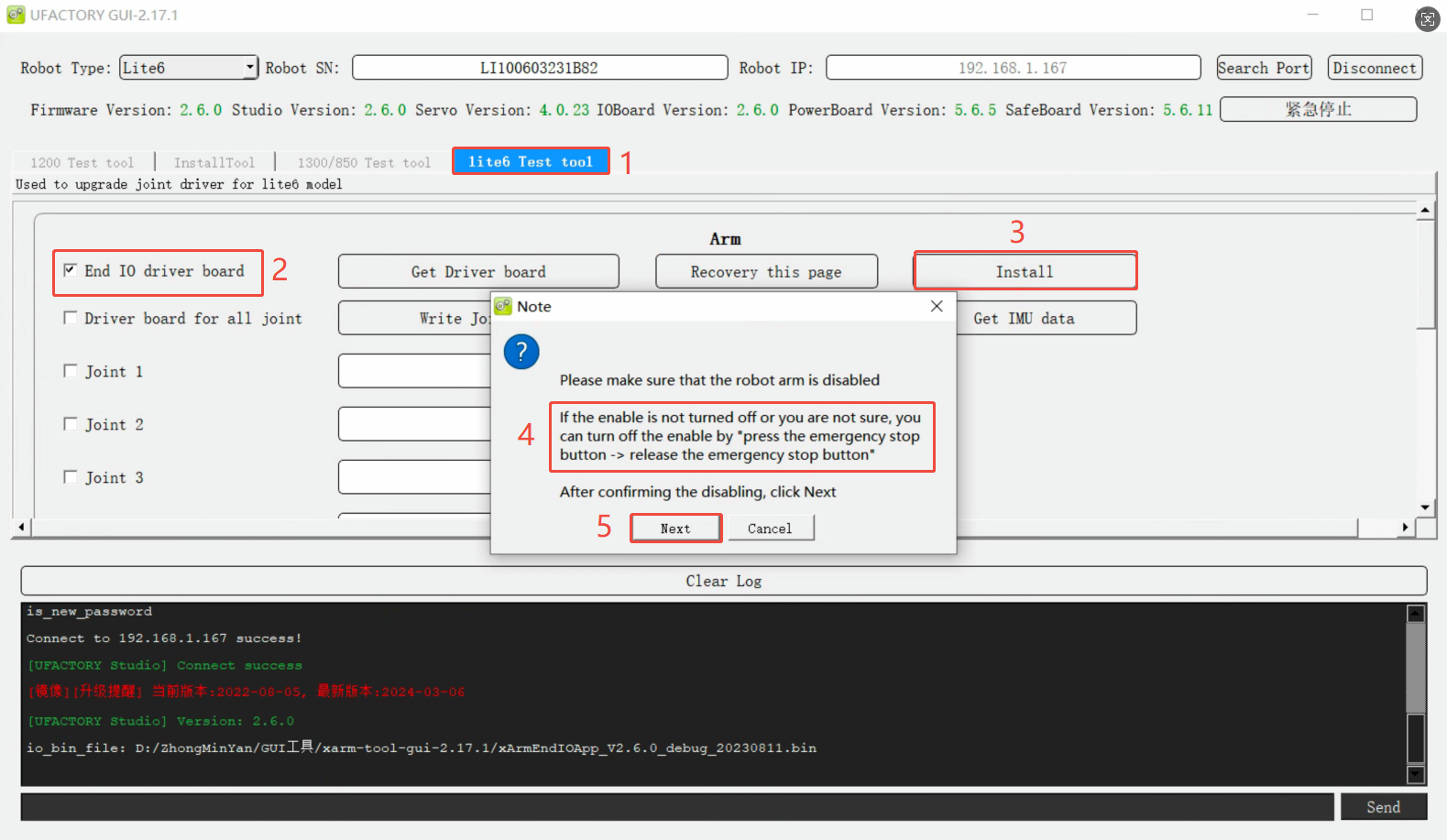Click the command input field beside Send
1447x840 pixels.
(x=677, y=807)
